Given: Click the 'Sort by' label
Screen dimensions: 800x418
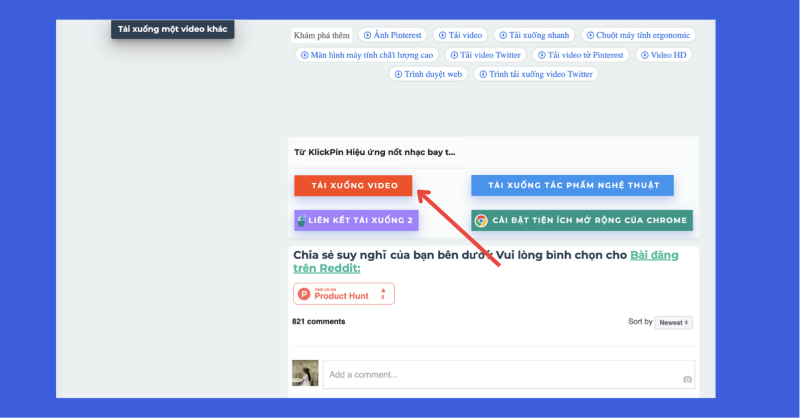Looking at the screenshot, I should pyautogui.click(x=640, y=322).
